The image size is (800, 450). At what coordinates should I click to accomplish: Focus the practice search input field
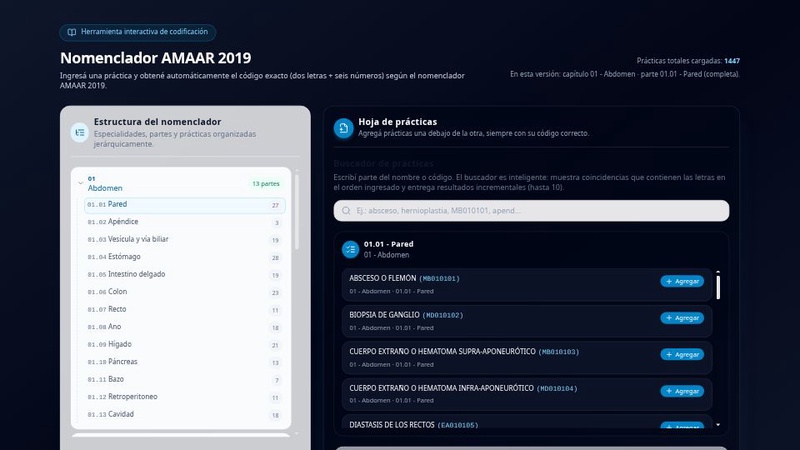pos(531,211)
